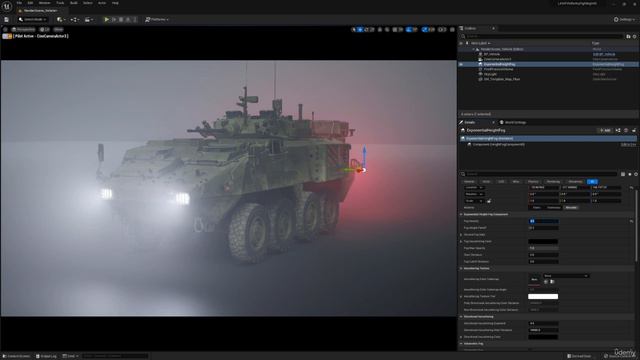Open the quick add content icon

click(61, 19)
